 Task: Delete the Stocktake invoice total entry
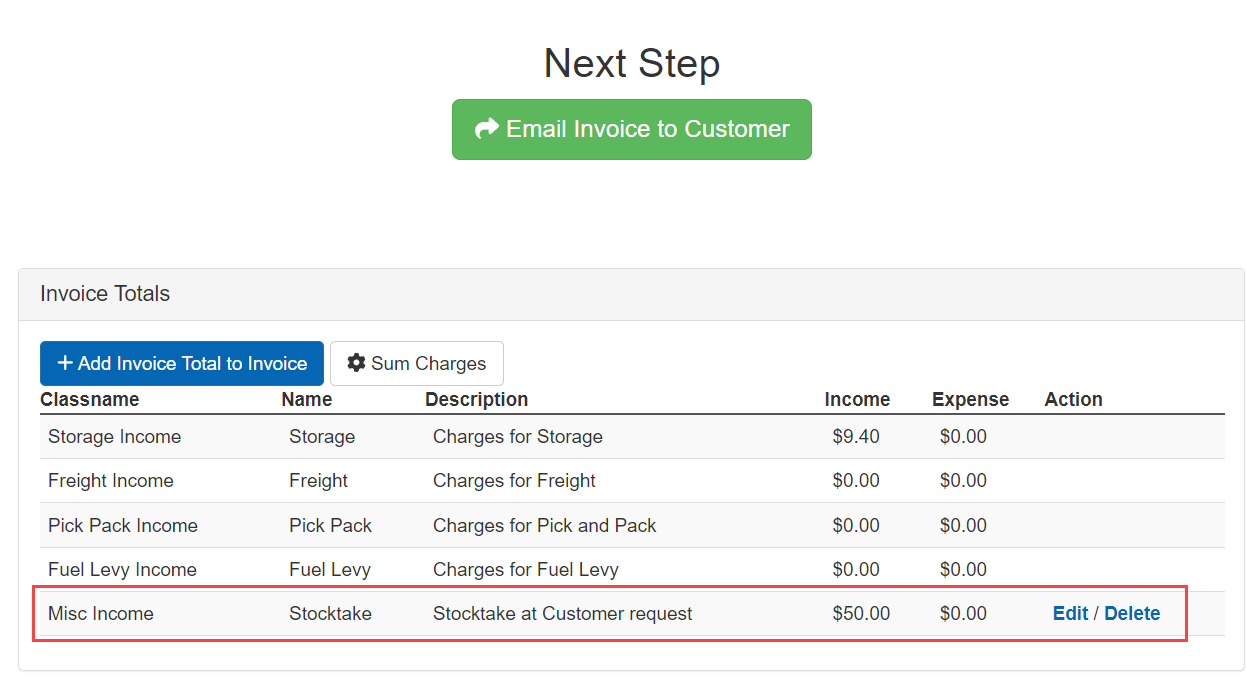(1132, 613)
